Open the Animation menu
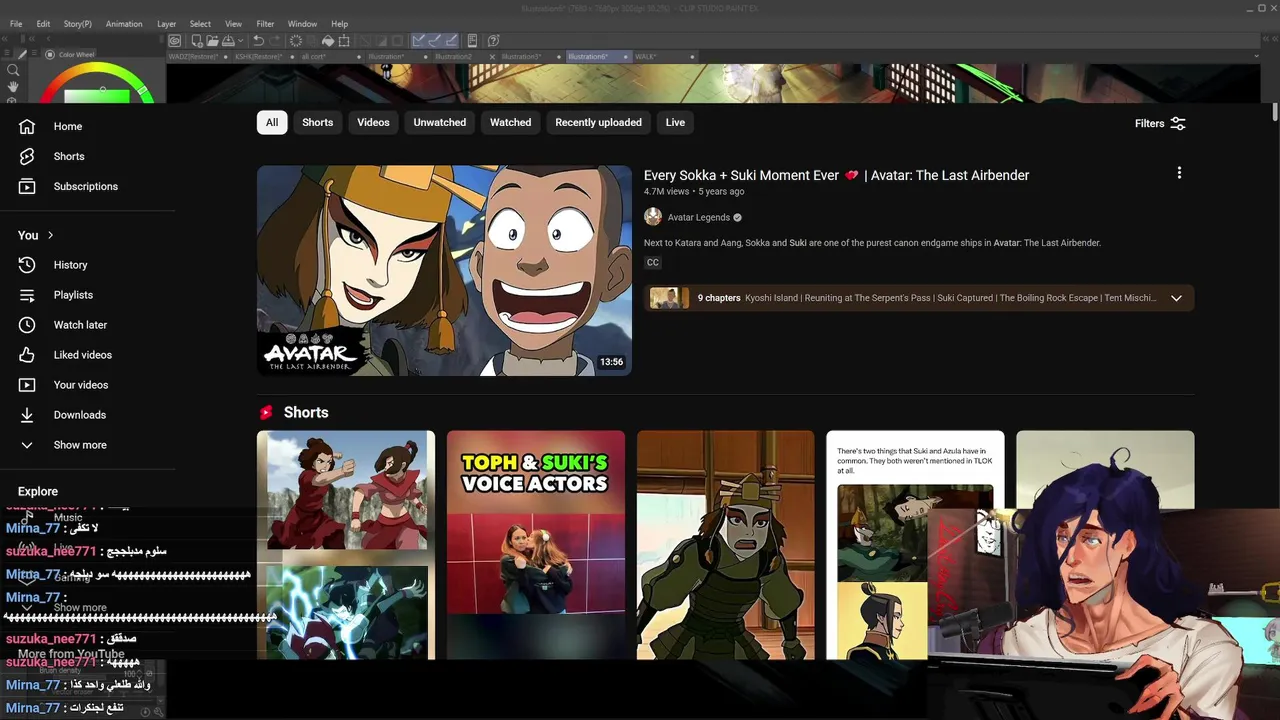This screenshot has height=720, width=1280. 124,24
